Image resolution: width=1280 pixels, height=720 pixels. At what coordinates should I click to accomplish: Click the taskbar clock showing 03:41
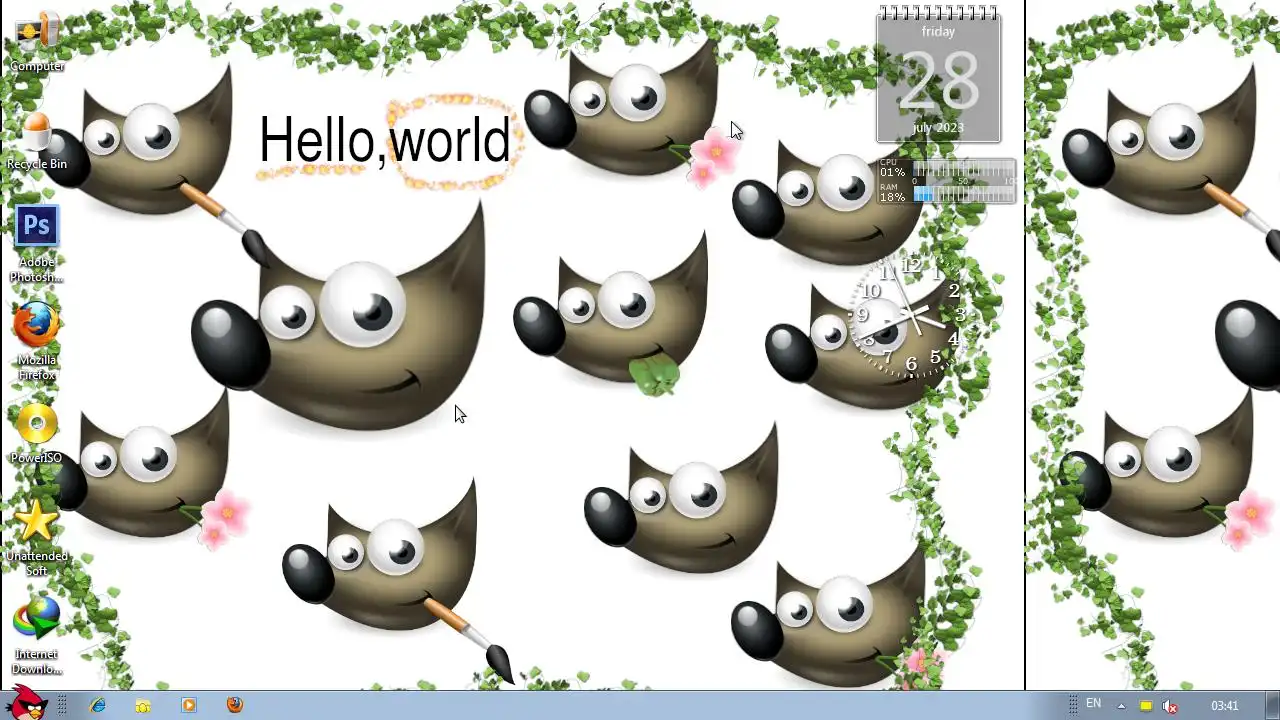pos(1225,706)
